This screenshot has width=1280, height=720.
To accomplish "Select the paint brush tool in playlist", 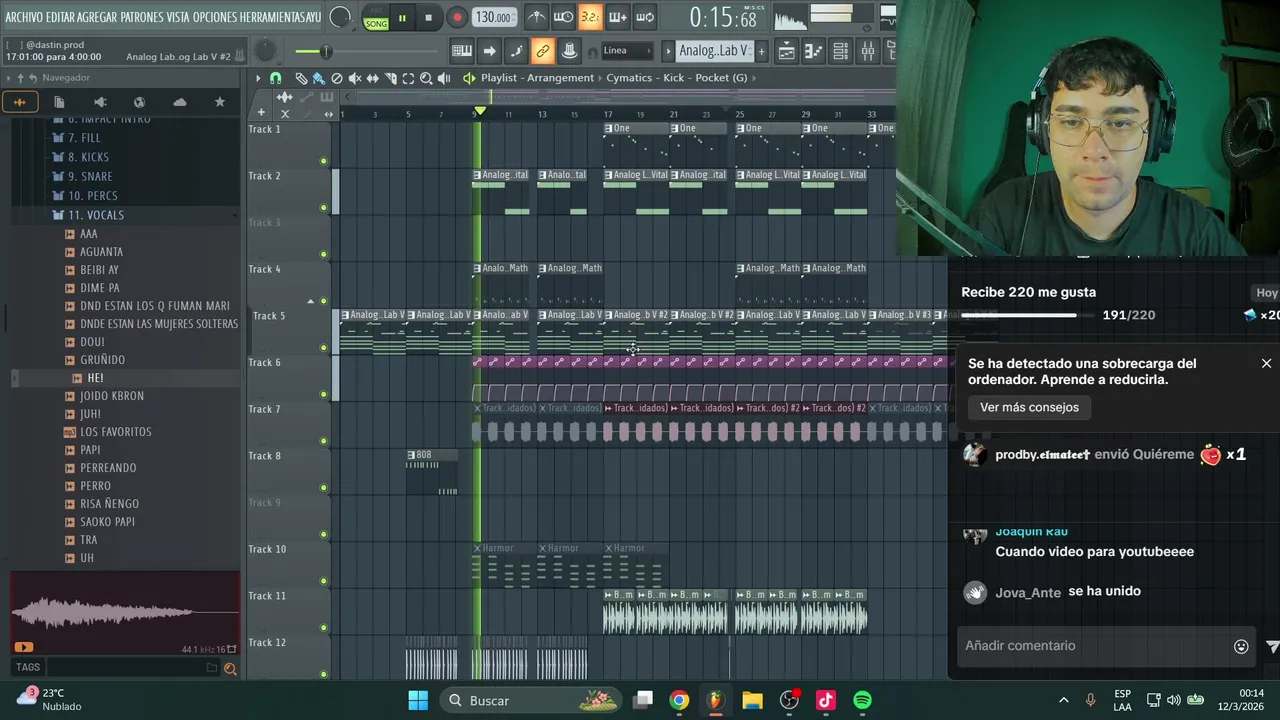I will (x=318, y=78).
